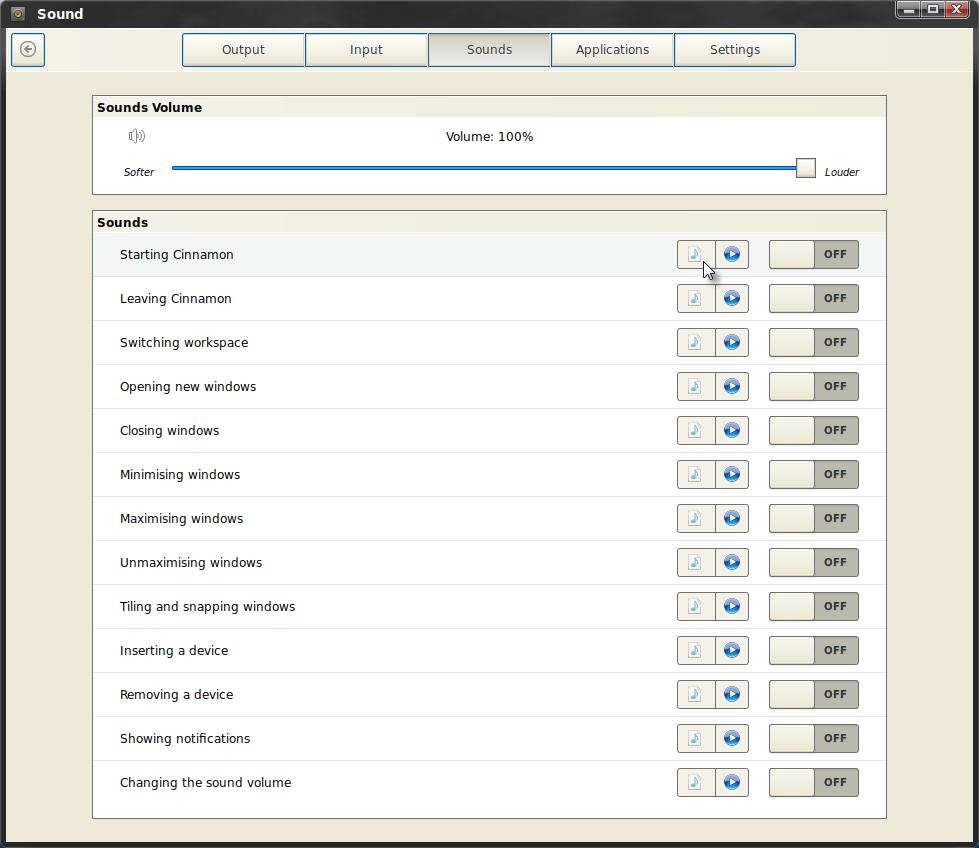Viewport: 979px width, 848px height.
Task: Pick audio file for Opening new windows
Action: point(695,386)
